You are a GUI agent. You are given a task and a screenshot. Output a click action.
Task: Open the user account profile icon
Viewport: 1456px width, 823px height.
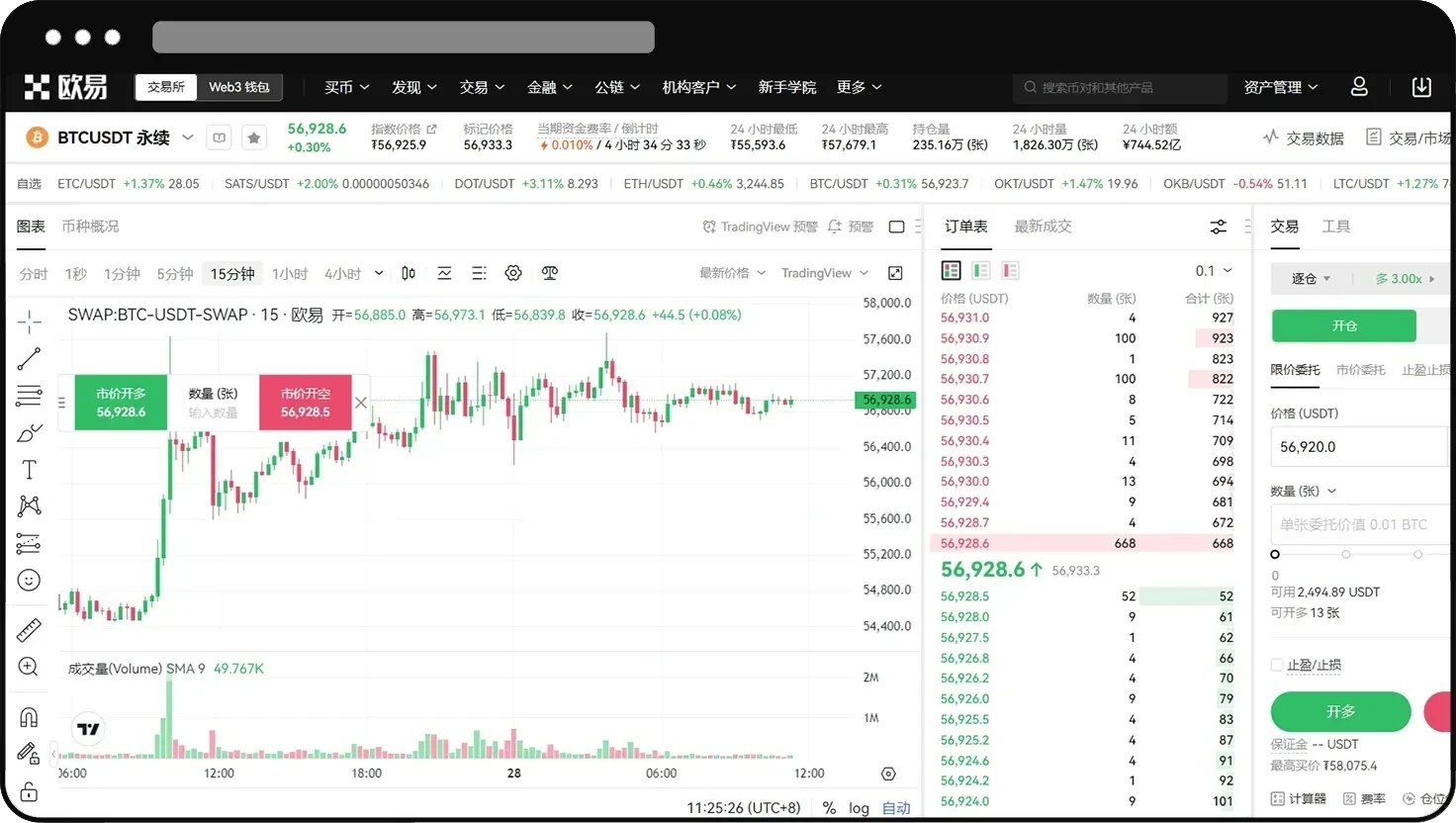[x=1359, y=87]
